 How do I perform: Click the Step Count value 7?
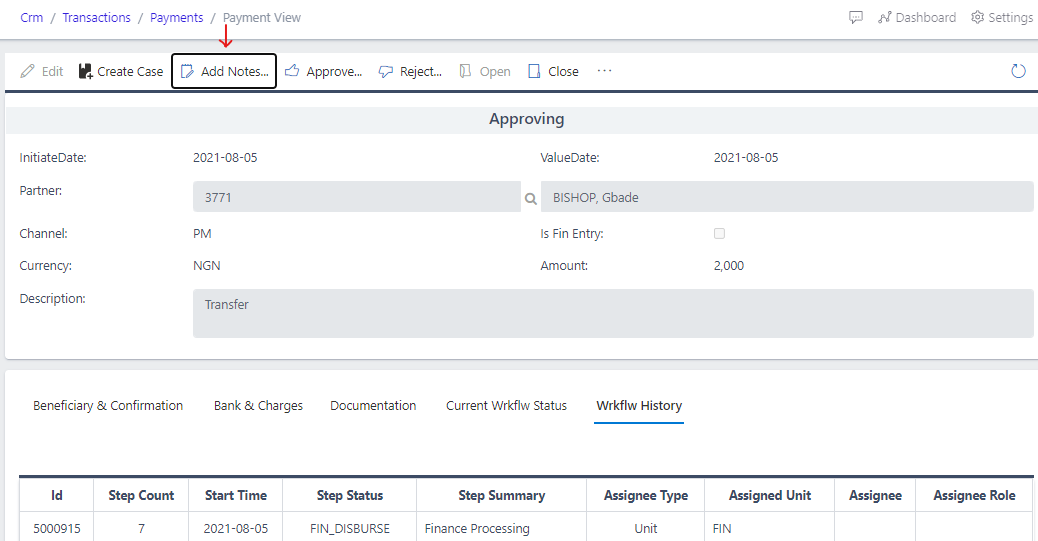tap(141, 528)
